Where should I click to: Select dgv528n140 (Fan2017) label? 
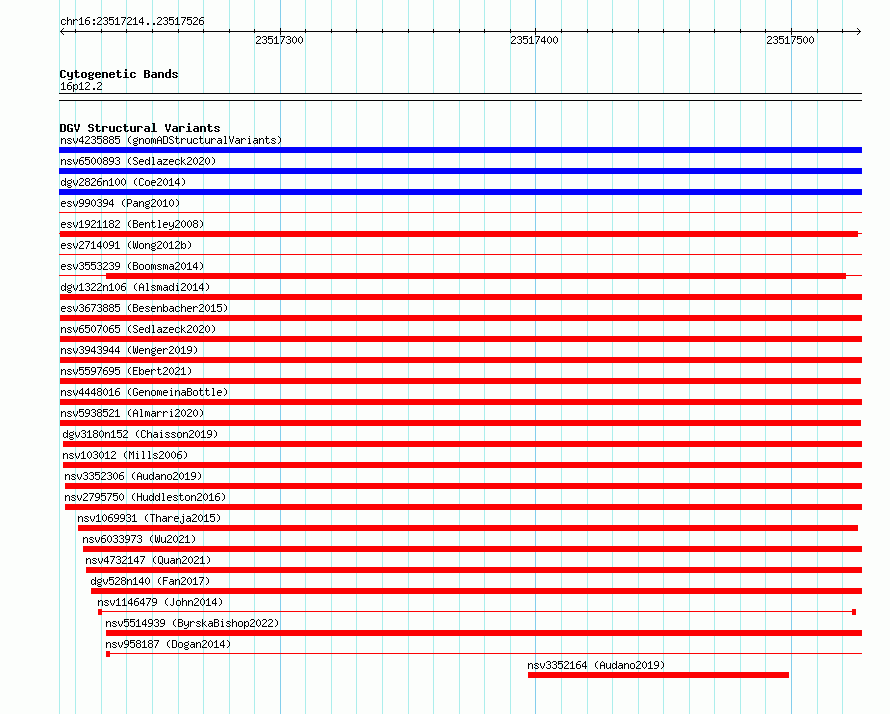[x=150, y=581]
